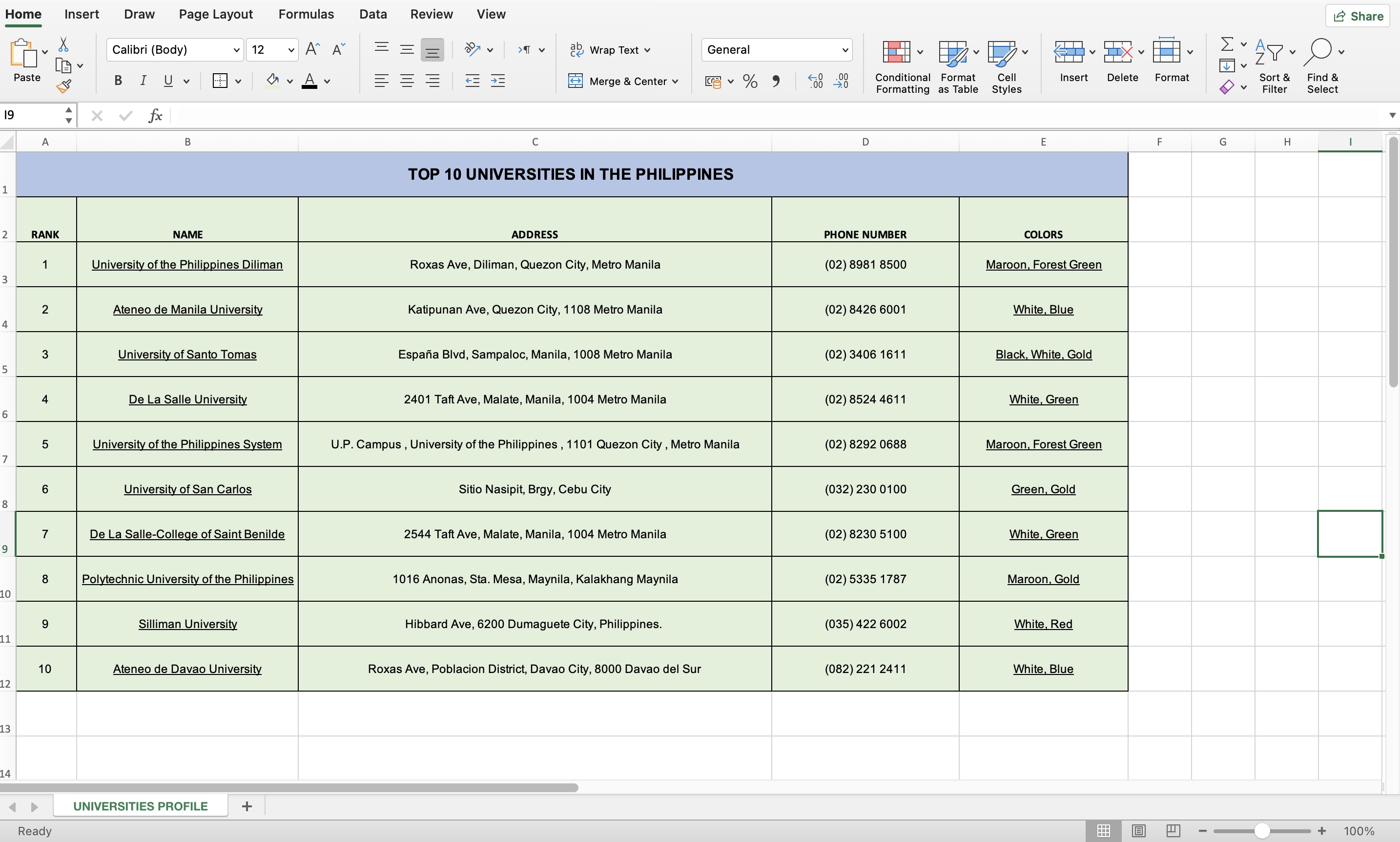Switch to the Page Layout tab
This screenshot has width=1400, height=842.
click(x=215, y=14)
